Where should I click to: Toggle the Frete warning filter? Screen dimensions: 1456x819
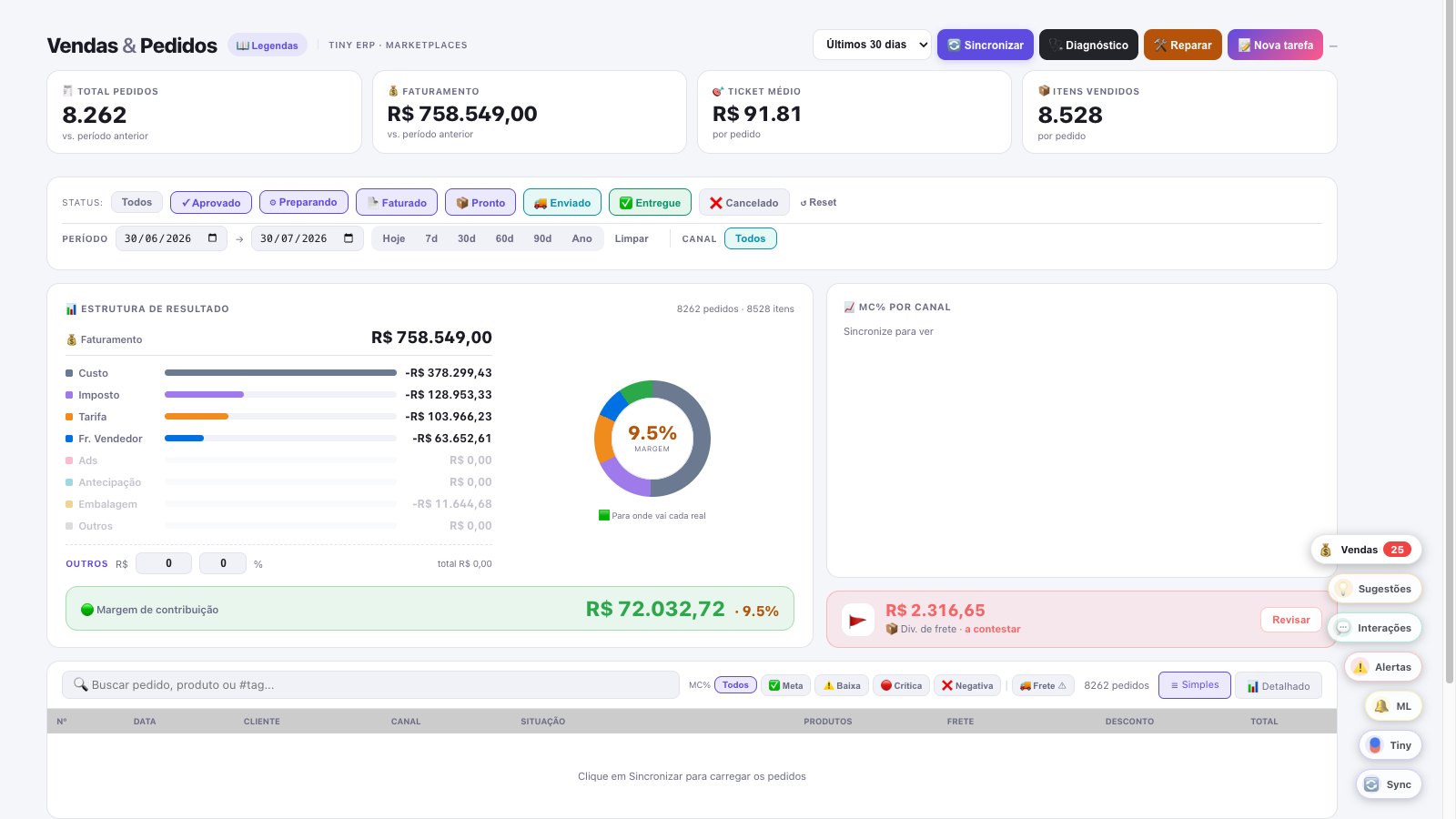point(1043,685)
